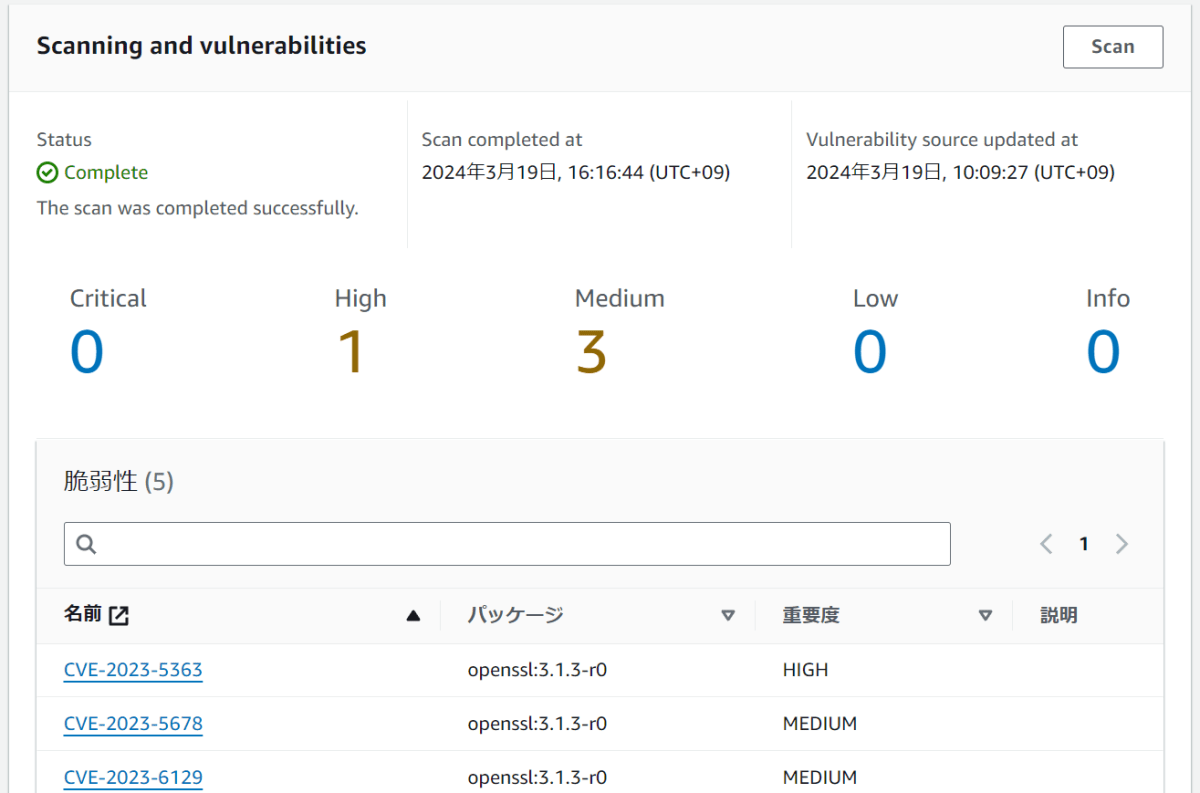Viewport: 1200px width, 793px height.
Task: Click the HIGH severity cell
Action: point(805,670)
